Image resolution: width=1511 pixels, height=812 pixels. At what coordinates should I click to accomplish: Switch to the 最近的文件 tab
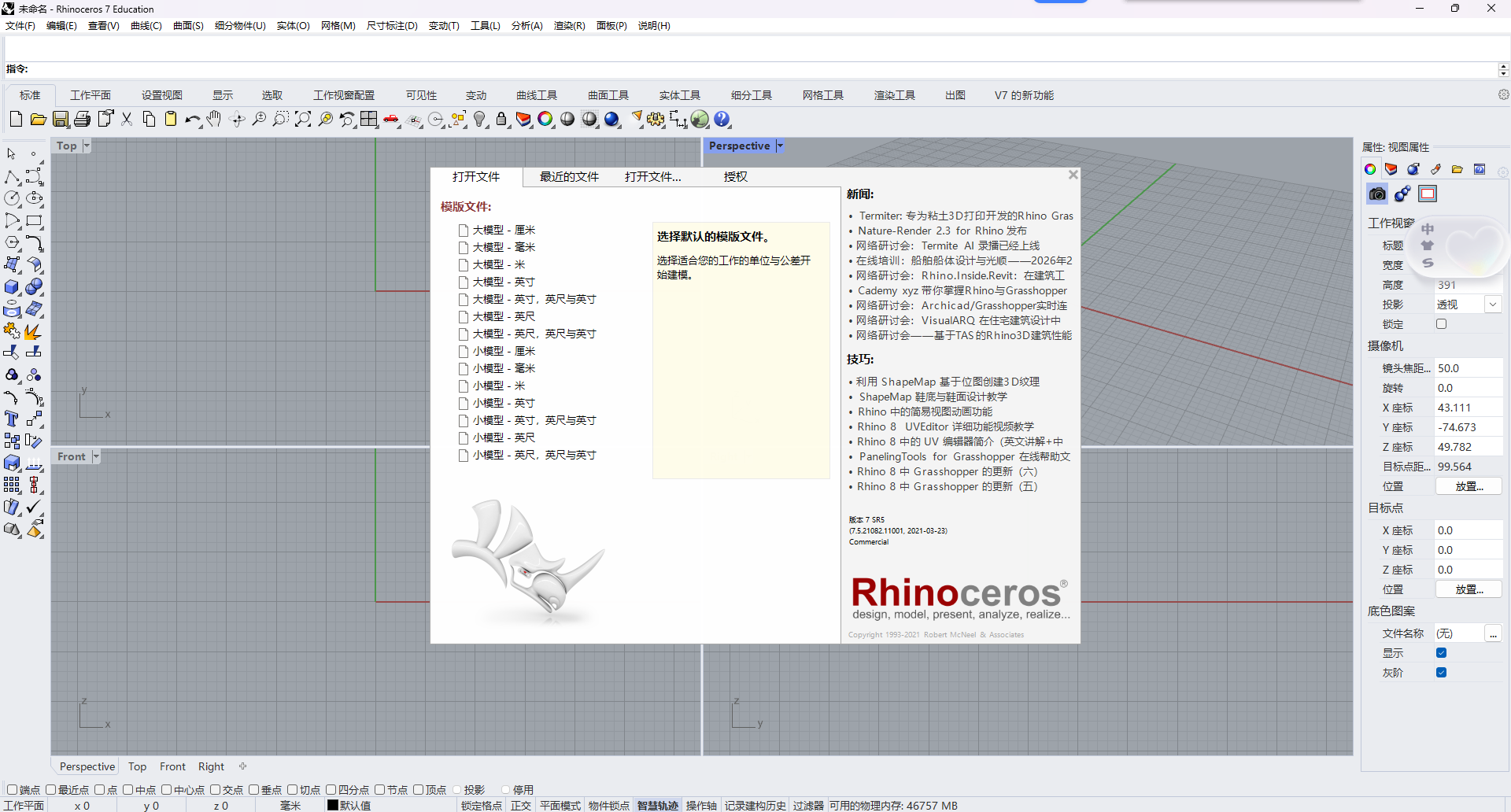click(x=568, y=176)
